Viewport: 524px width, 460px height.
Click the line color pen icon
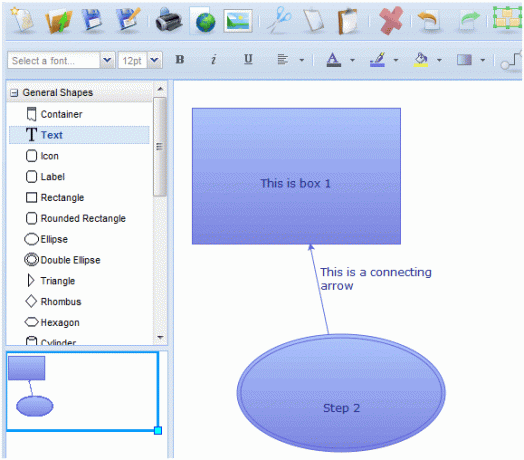click(378, 60)
